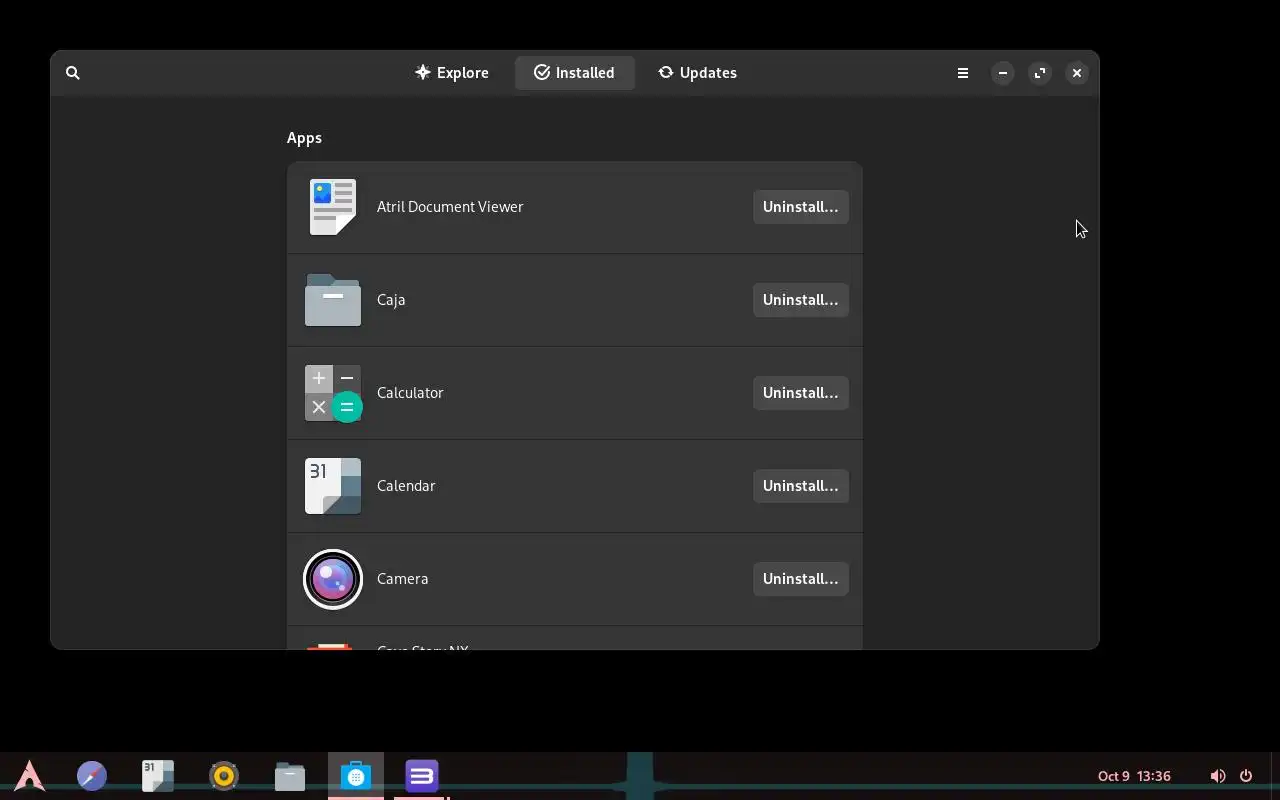Open the Atril Document Viewer name text
This screenshot has width=1280, height=800.
pos(450,207)
